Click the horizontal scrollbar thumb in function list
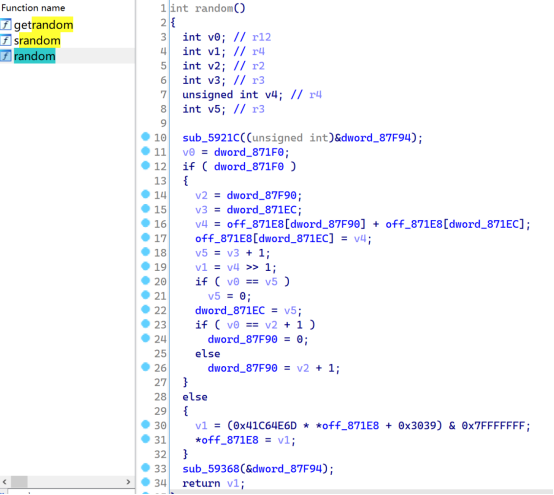554x495 pixels. pyautogui.click(x=19, y=482)
